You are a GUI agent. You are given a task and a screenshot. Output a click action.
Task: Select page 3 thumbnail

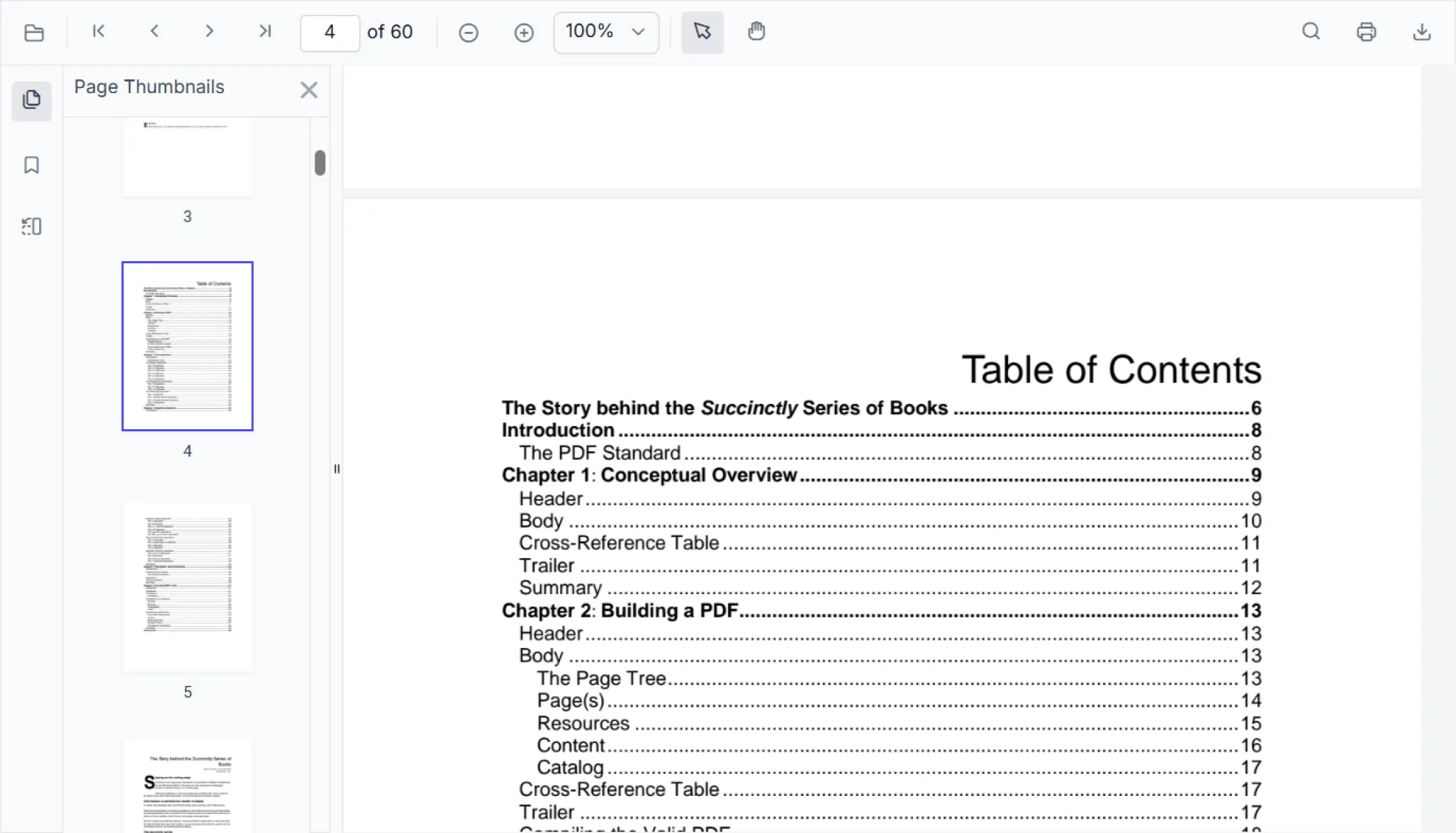tap(188, 158)
